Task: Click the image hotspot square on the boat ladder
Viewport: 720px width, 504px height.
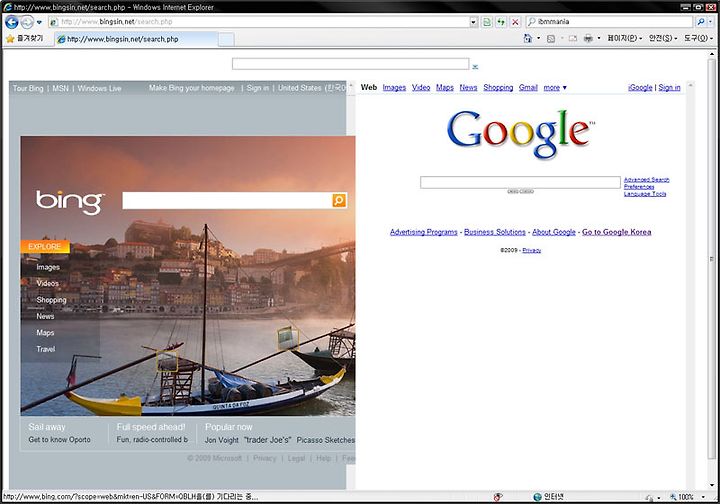Action: click(x=167, y=361)
